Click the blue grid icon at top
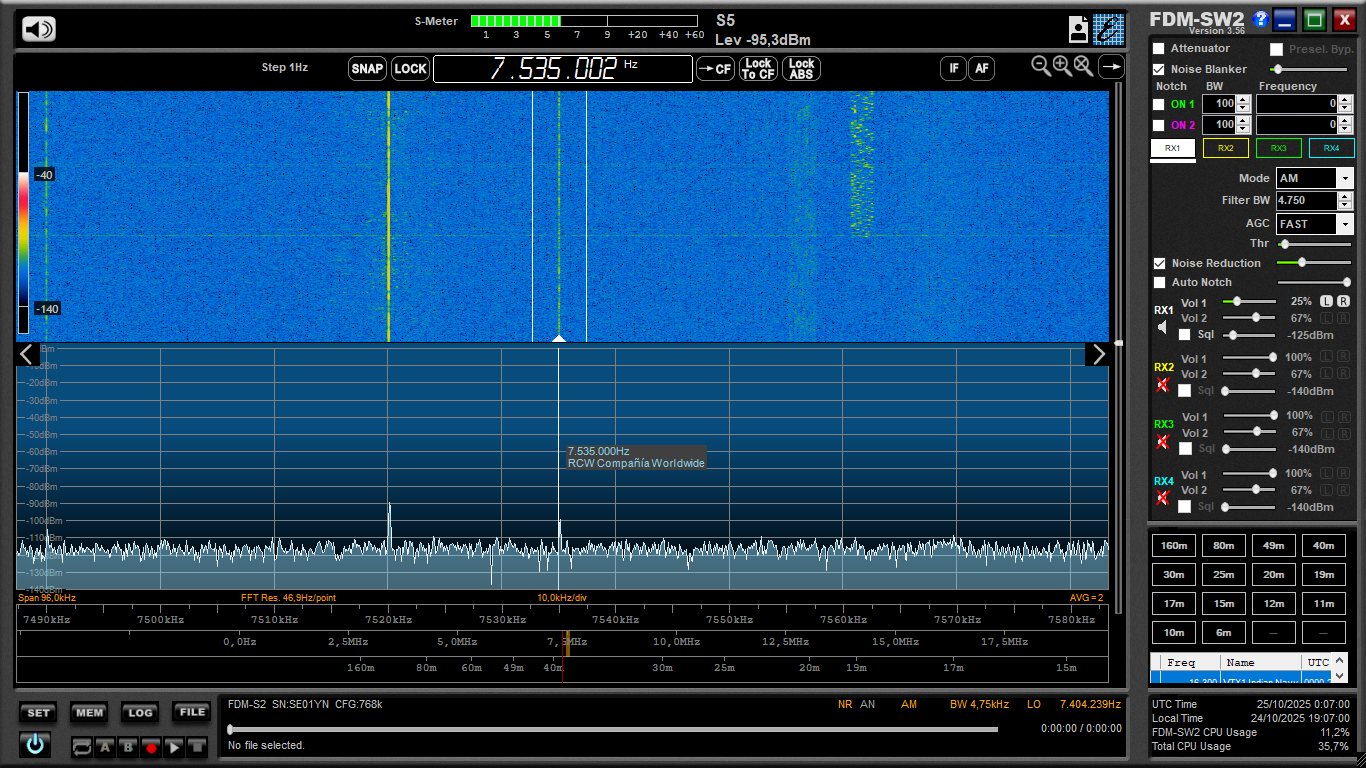The image size is (1366, 768). [x=1108, y=29]
